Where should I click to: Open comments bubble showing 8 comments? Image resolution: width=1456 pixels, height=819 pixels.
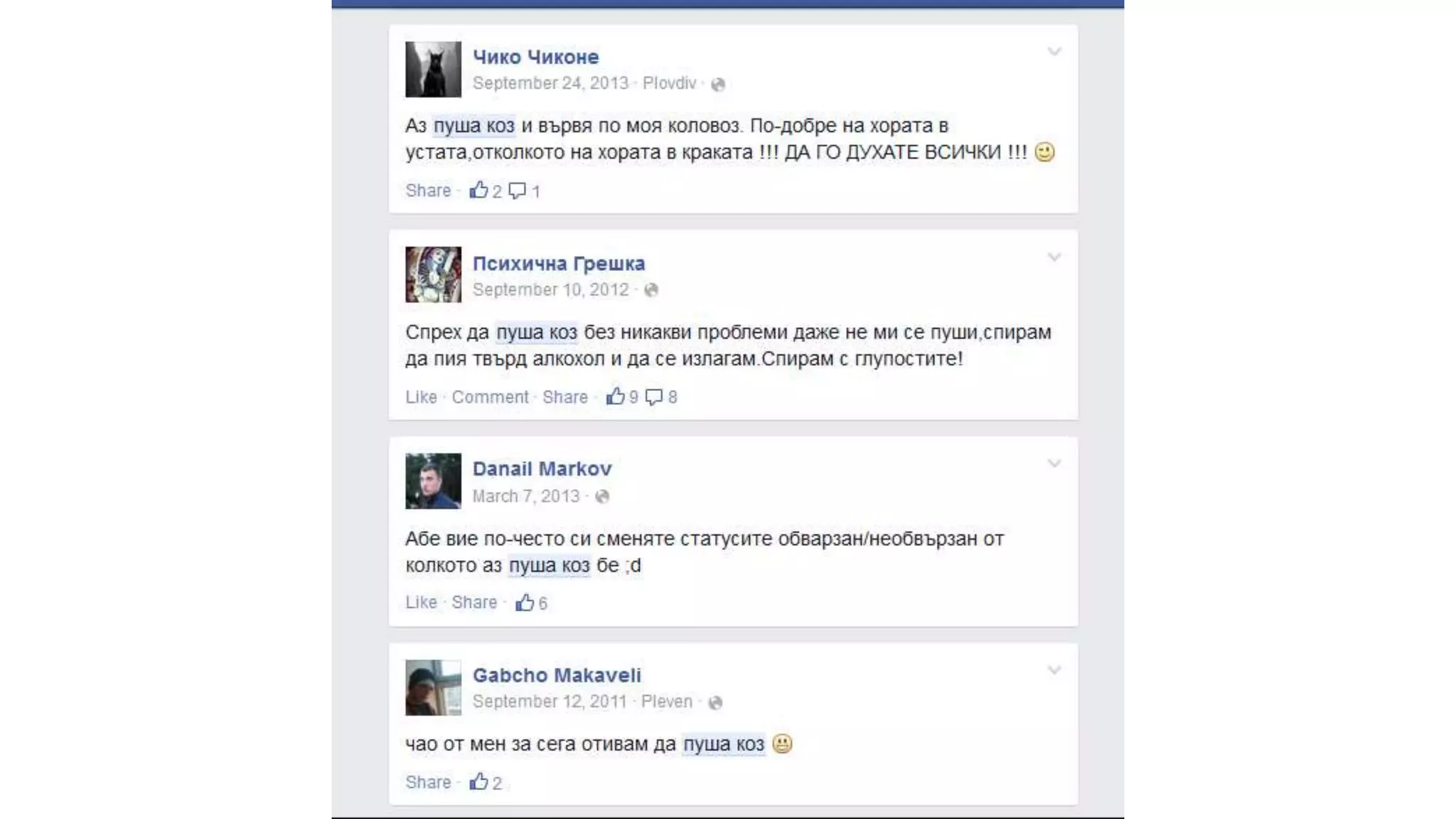653,397
